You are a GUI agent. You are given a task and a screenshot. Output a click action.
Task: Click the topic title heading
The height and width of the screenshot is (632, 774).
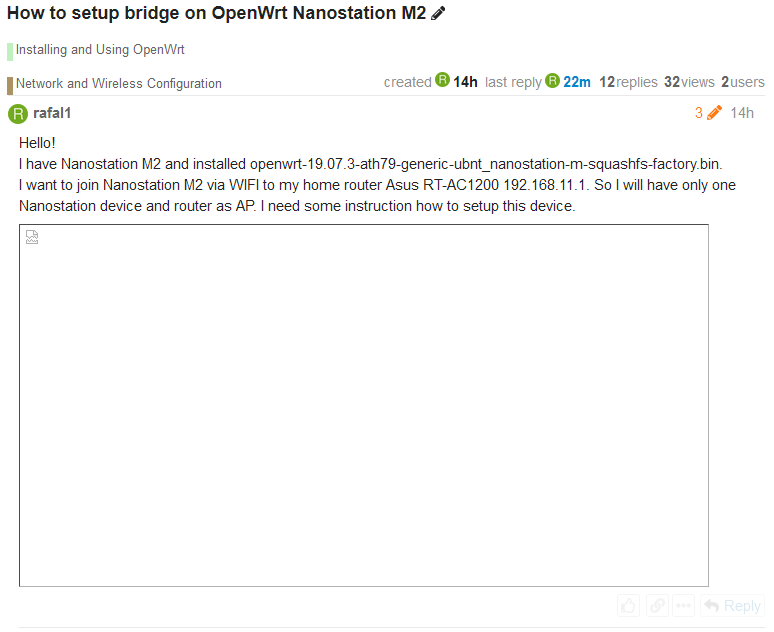pyautogui.click(x=216, y=13)
